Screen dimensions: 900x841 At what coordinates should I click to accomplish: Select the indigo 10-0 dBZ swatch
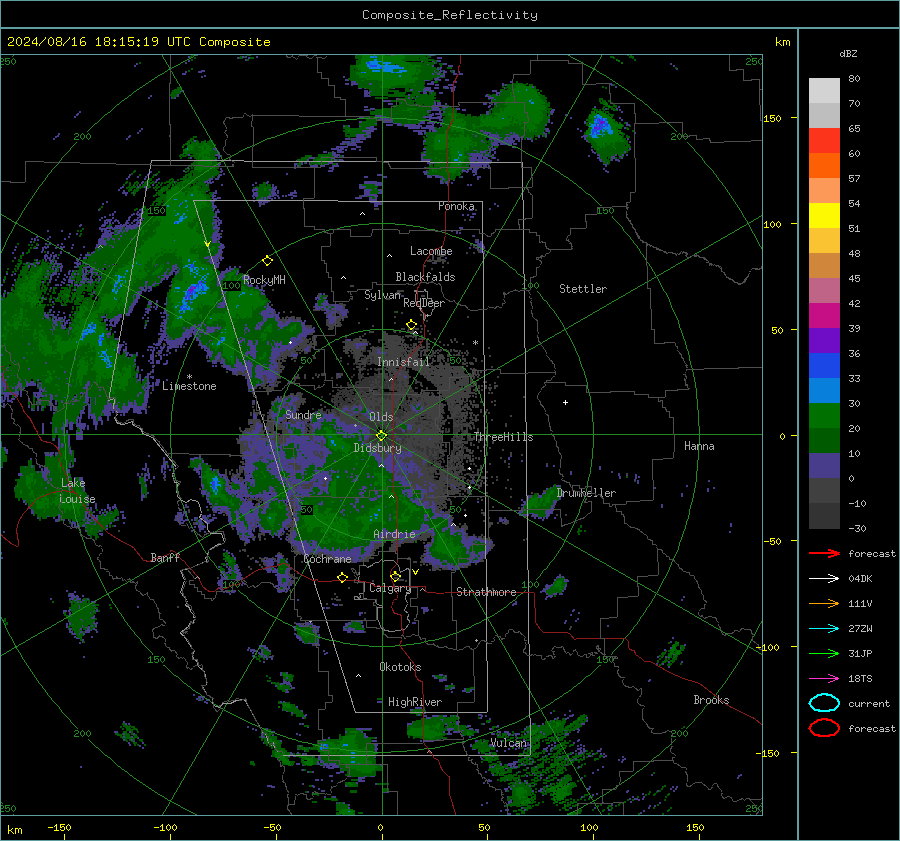[824, 466]
